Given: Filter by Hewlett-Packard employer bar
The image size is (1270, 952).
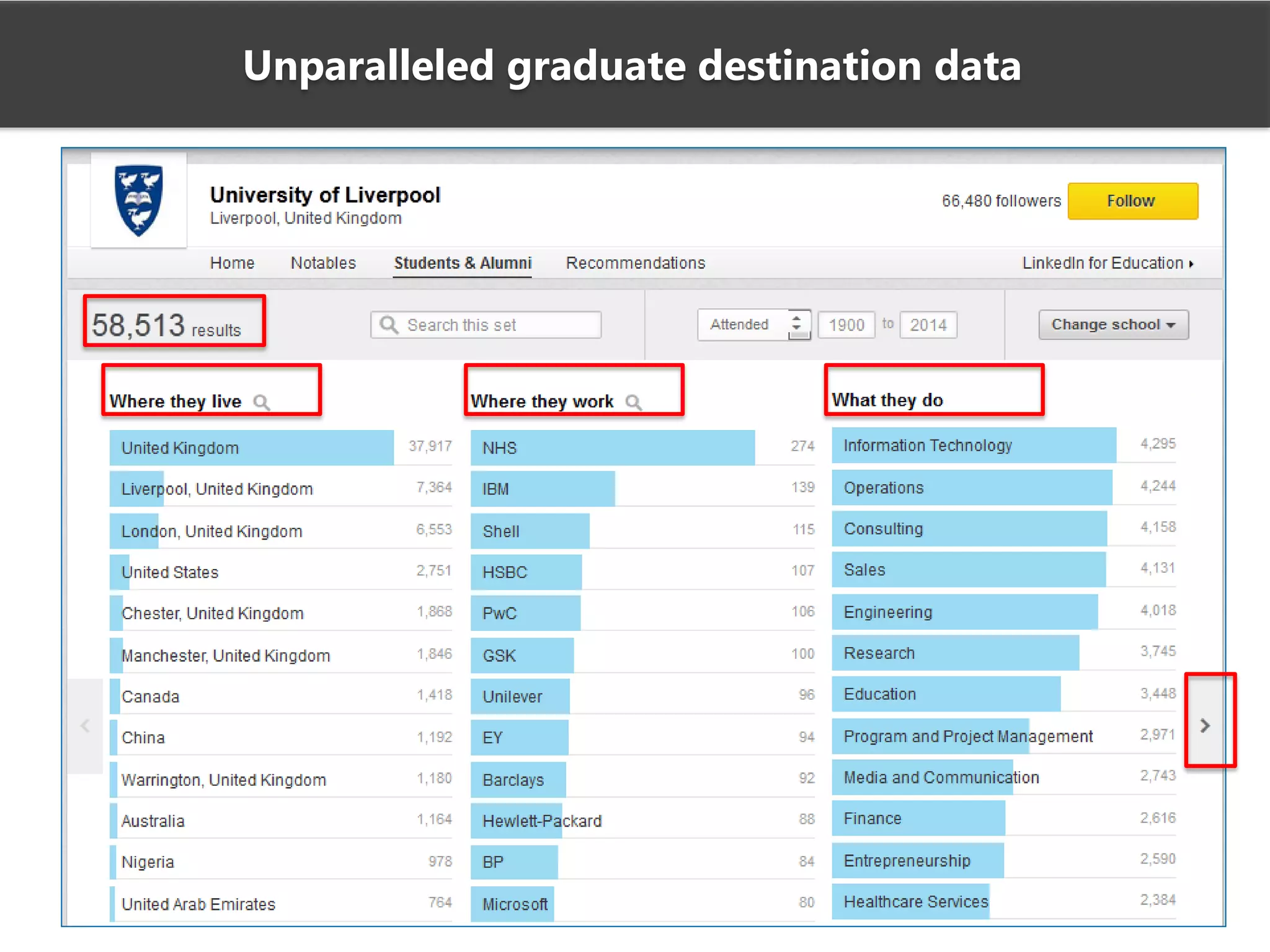Looking at the screenshot, I should coord(643,821).
